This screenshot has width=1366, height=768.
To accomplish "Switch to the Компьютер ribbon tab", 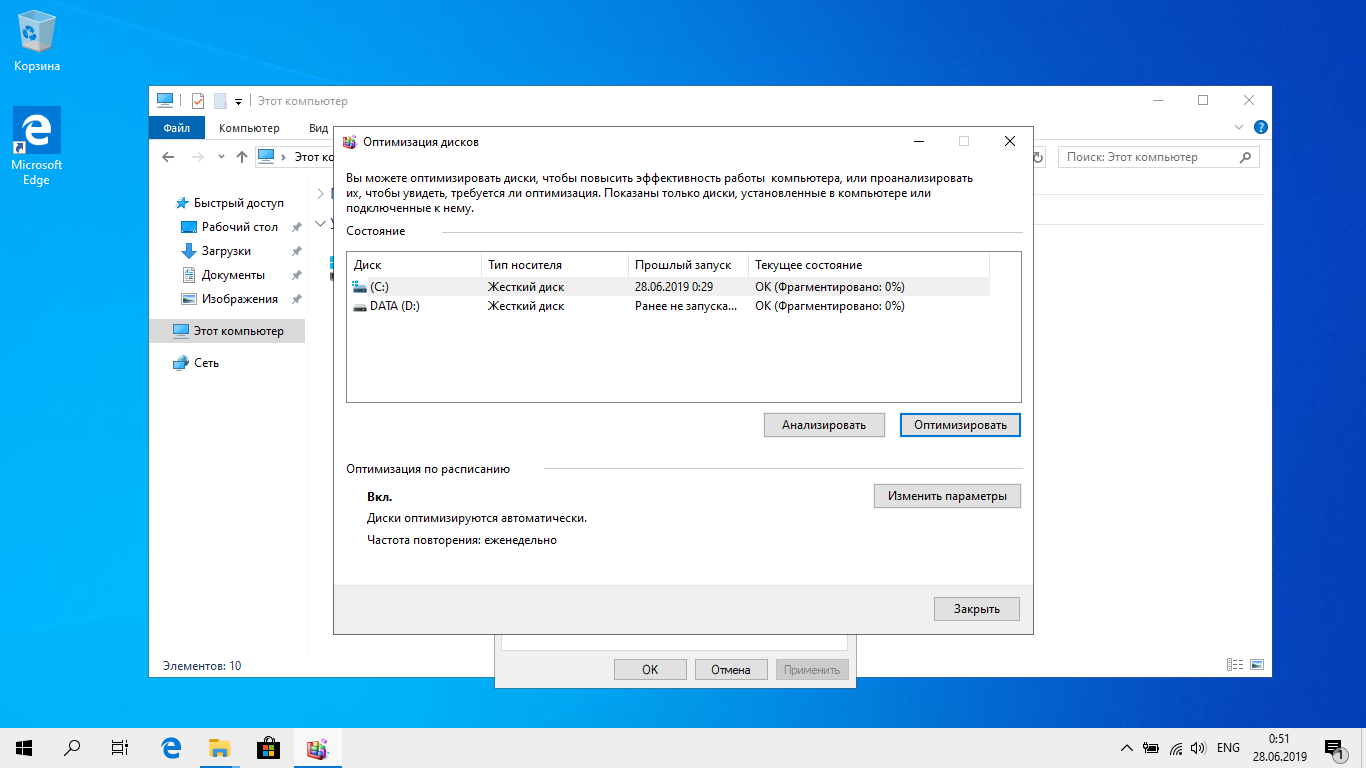I will [x=249, y=128].
